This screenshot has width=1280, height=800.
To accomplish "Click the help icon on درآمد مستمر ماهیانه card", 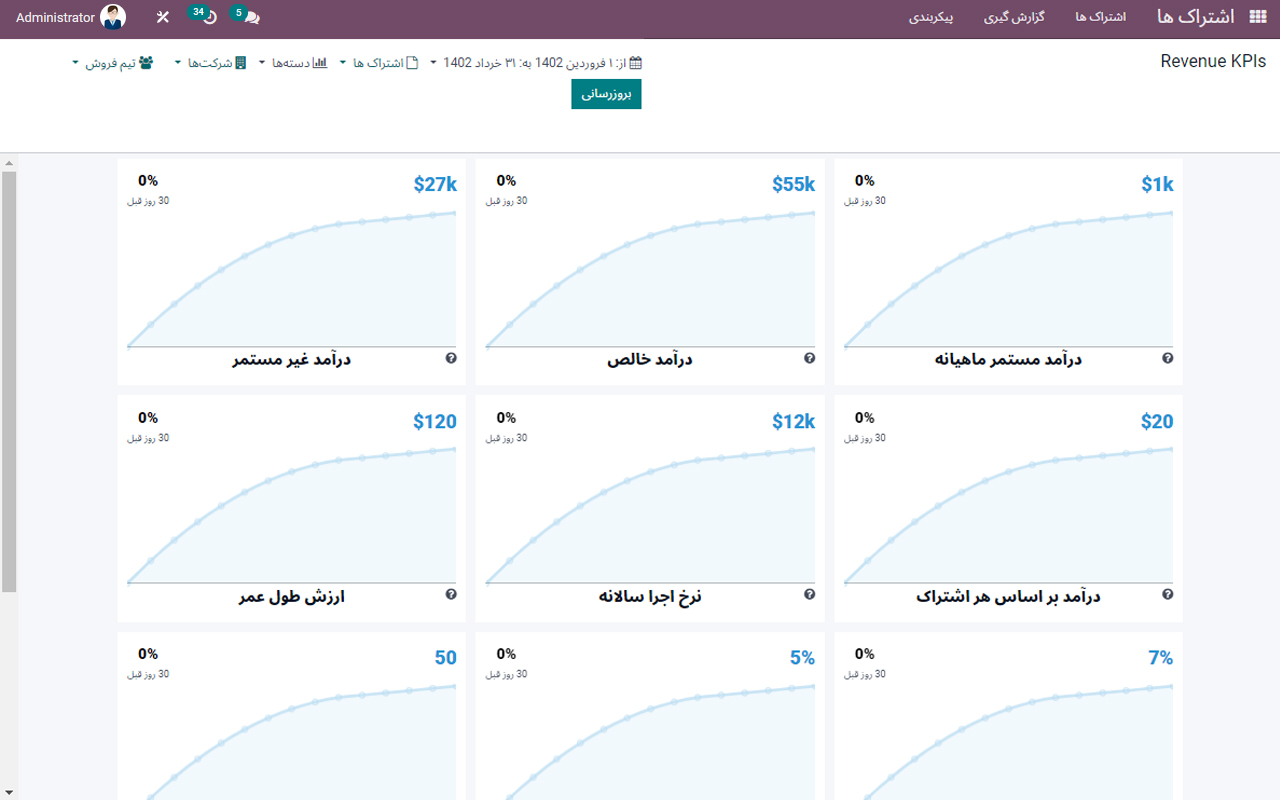I will [1167, 357].
